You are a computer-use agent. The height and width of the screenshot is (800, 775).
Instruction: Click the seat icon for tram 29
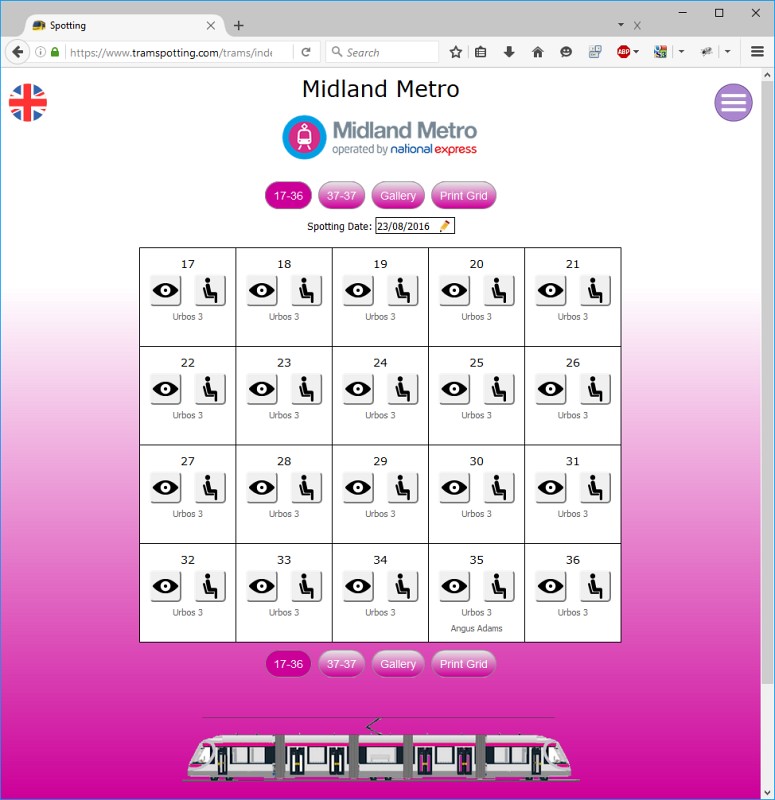tap(403, 487)
